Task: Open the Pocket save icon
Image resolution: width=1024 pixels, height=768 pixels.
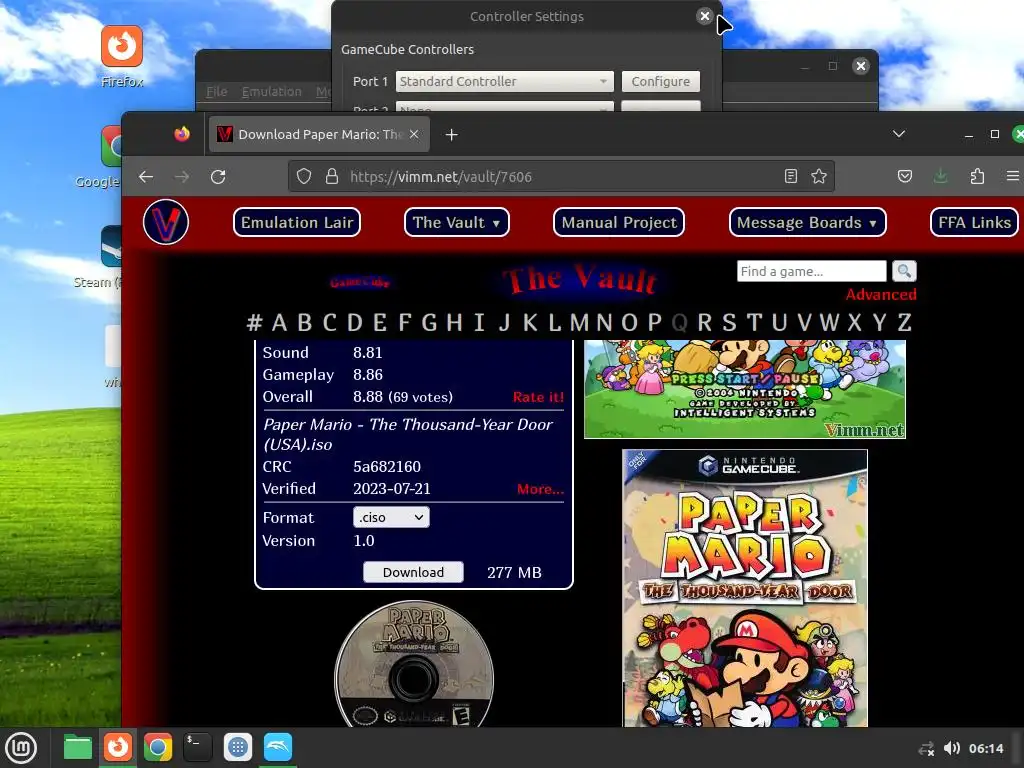Action: [904, 176]
